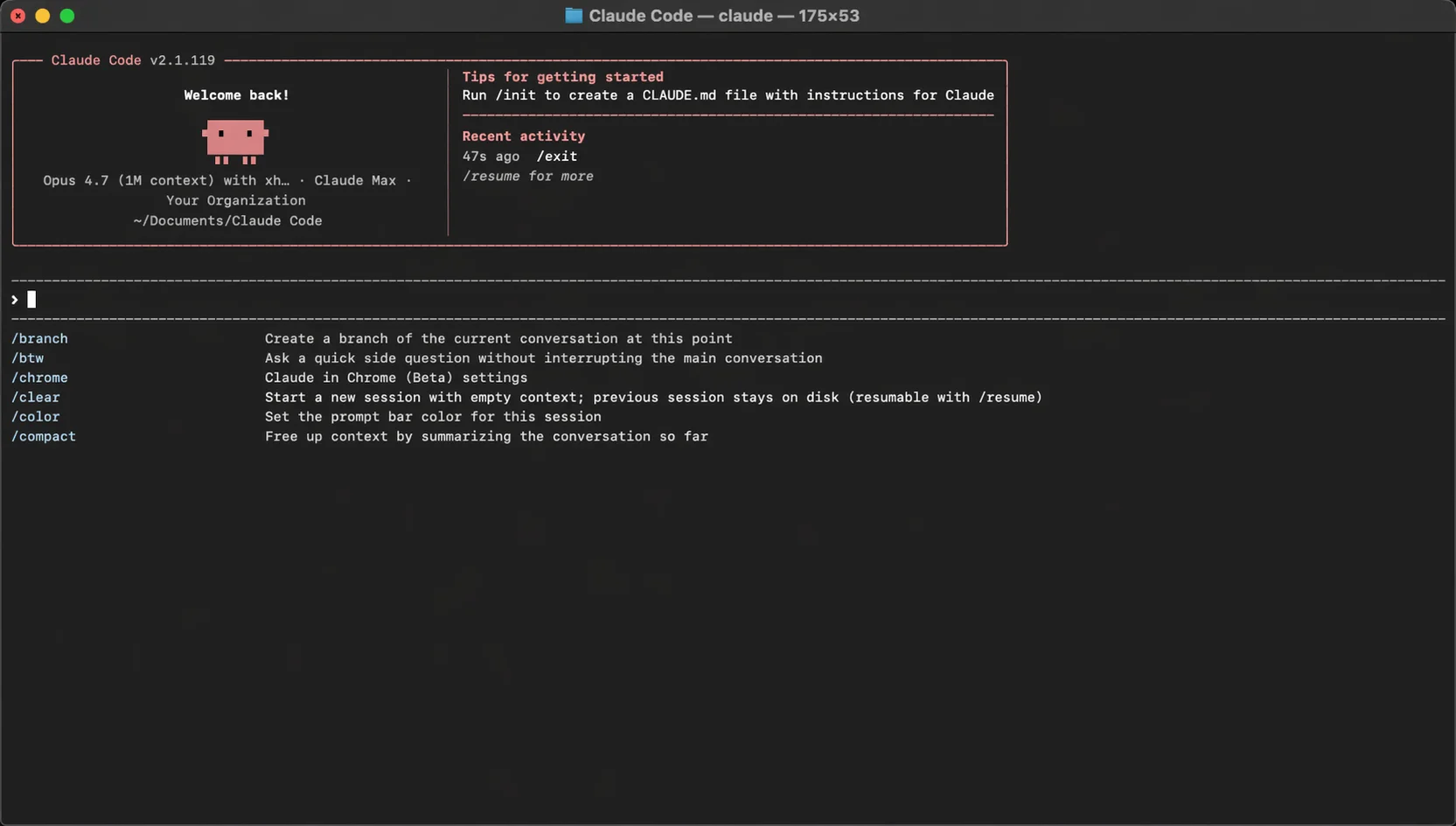Click the prompt input line
Image resolution: width=1456 pixels, height=826 pixels.
pos(728,300)
